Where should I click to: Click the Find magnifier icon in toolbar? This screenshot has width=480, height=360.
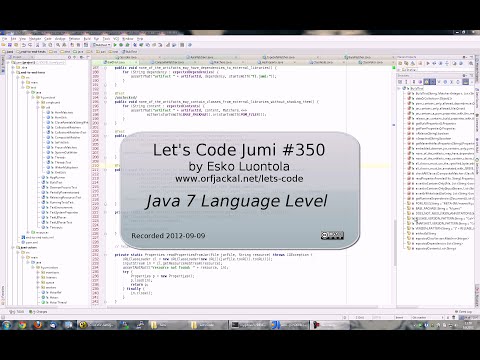(58, 45)
